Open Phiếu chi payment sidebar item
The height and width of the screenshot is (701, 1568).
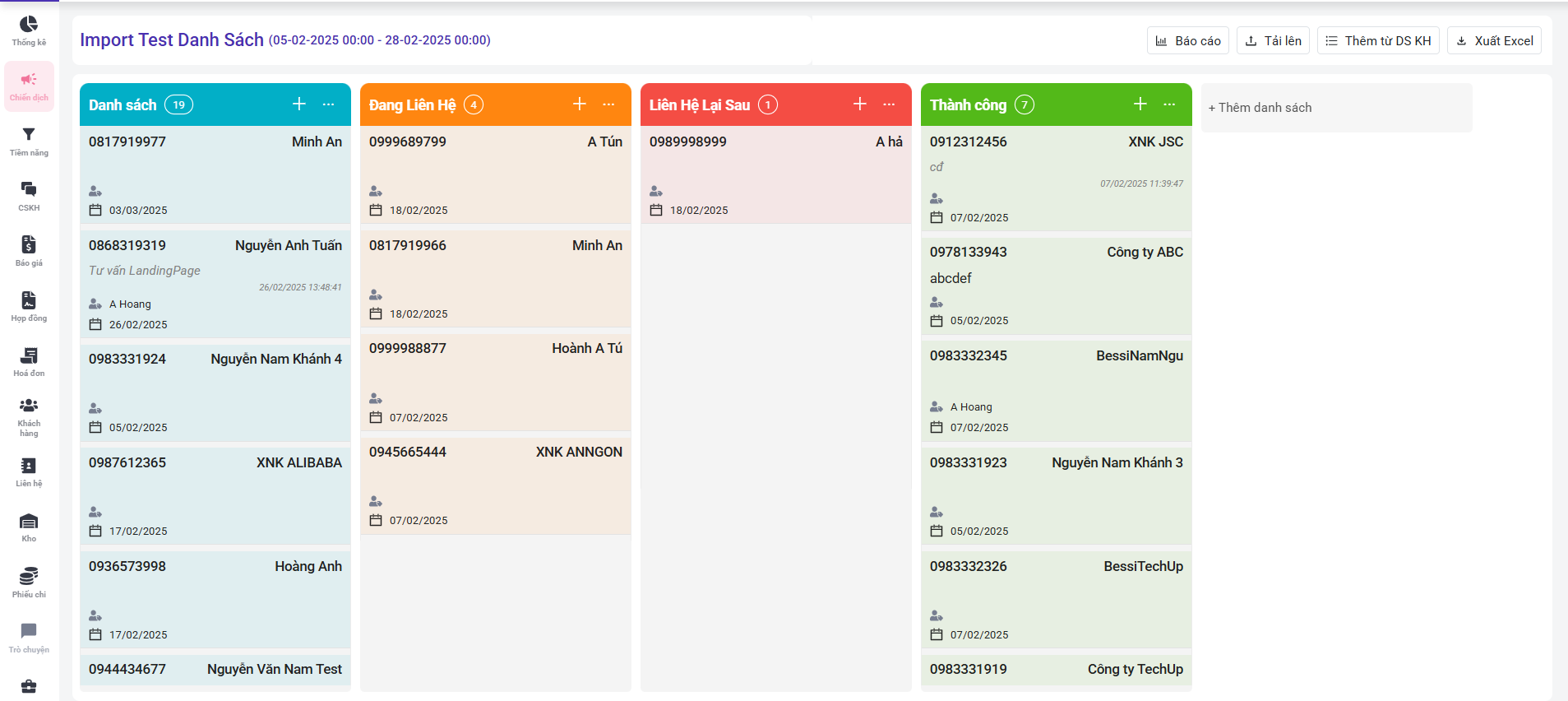29,583
